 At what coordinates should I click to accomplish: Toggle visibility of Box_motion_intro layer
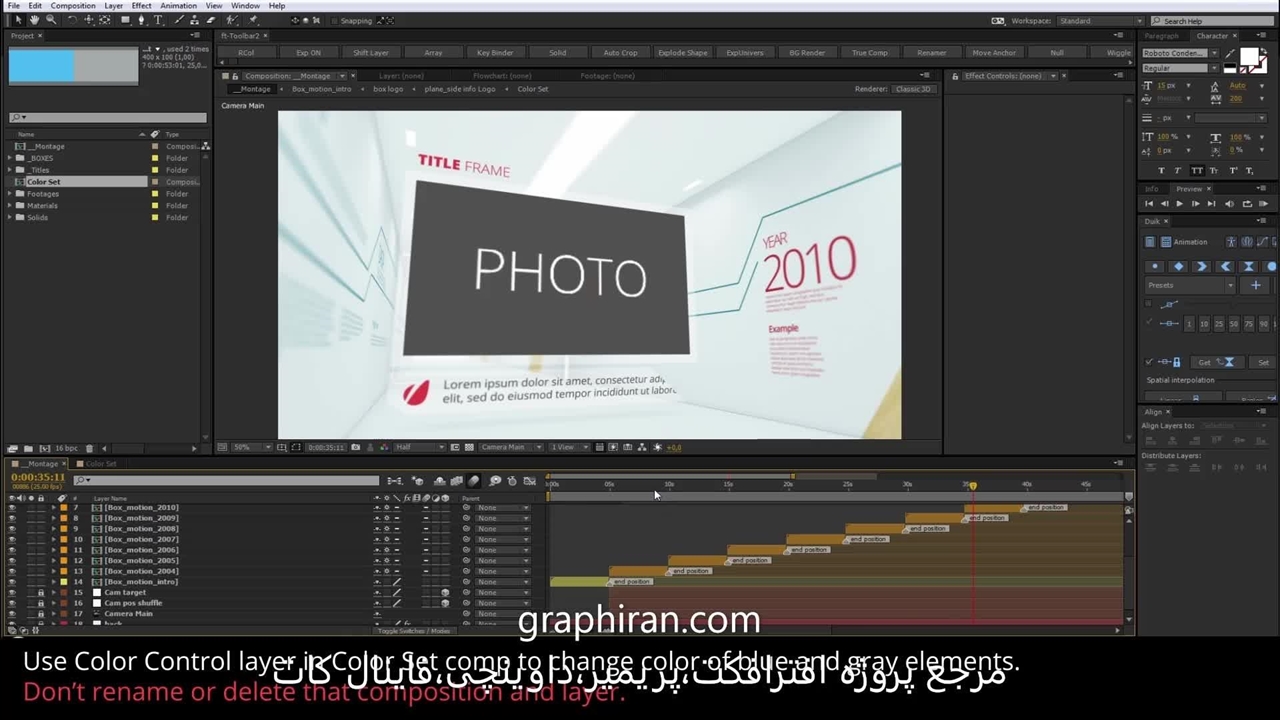pos(12,582)
